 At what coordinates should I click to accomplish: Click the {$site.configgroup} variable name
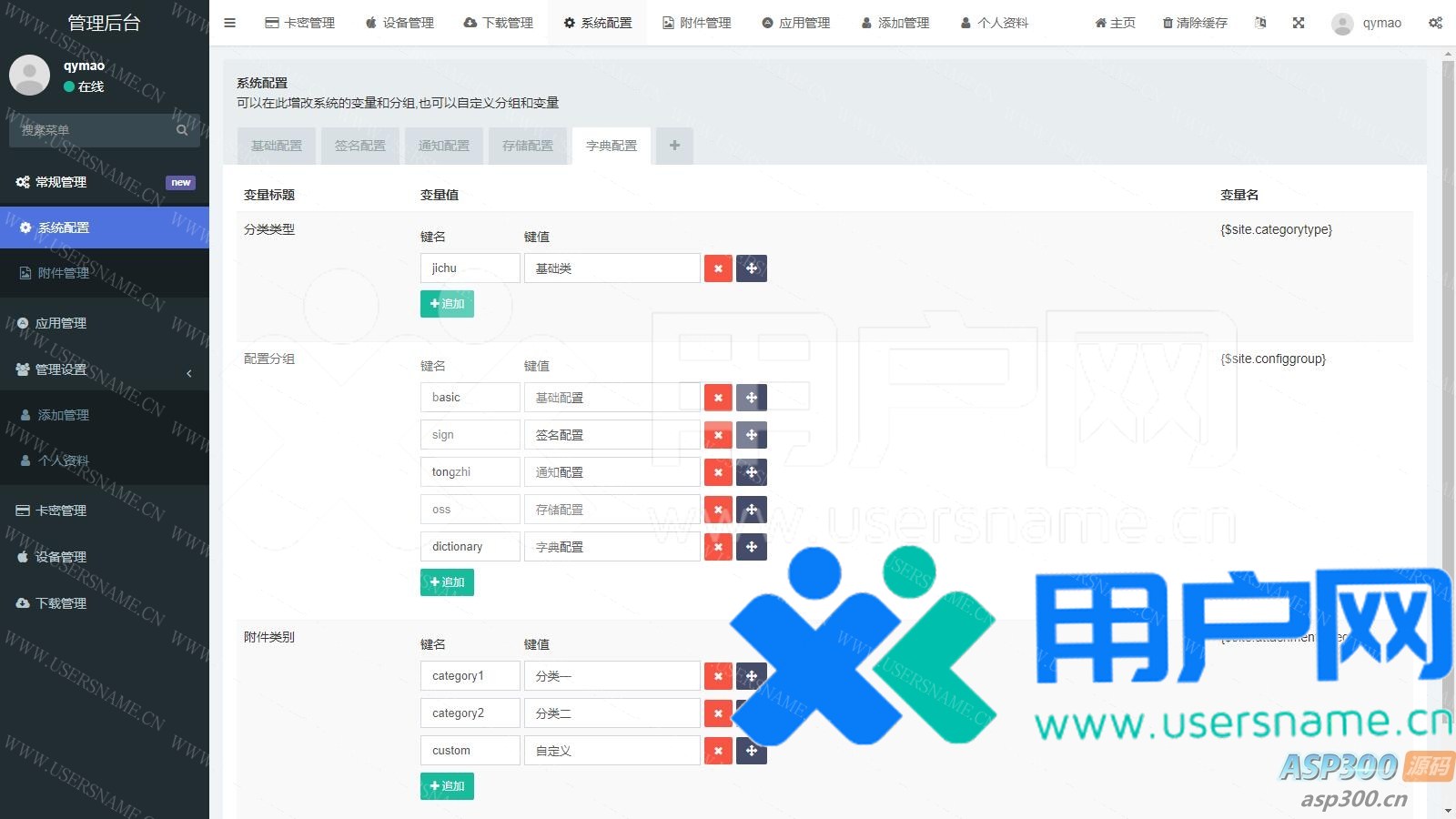tap(1273, 359)
